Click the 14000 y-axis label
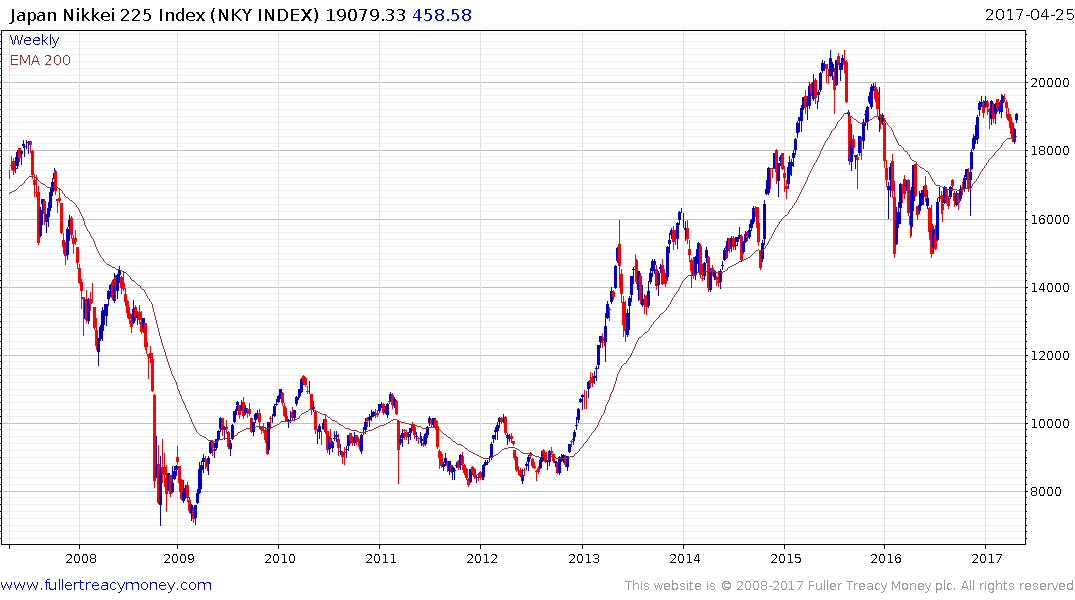 point(1050,287)
